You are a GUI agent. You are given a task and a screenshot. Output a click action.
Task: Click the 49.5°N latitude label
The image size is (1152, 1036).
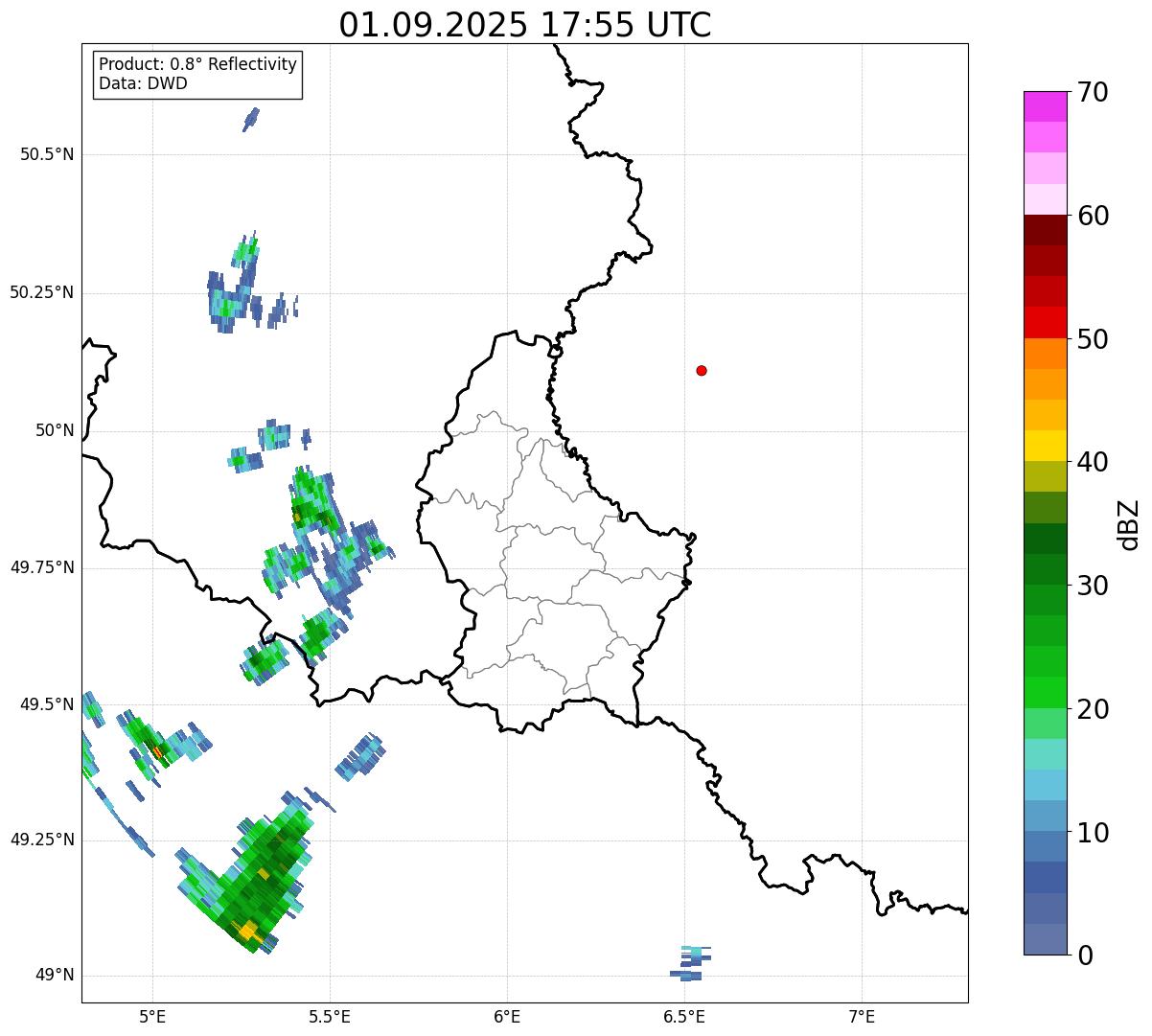pos(46,704)
